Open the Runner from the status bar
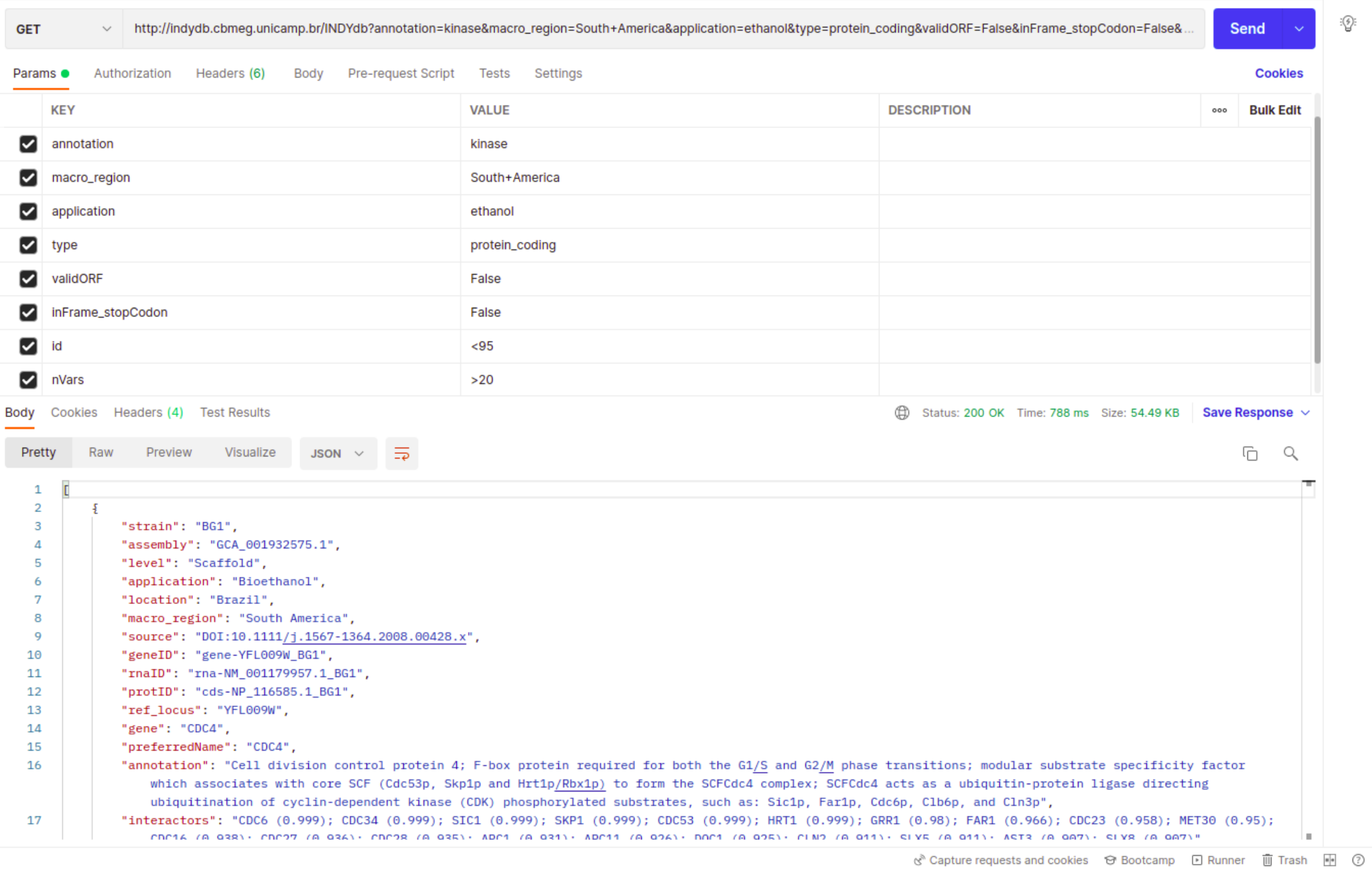This screenshot has height=872, width=1372. (1218, 860)
